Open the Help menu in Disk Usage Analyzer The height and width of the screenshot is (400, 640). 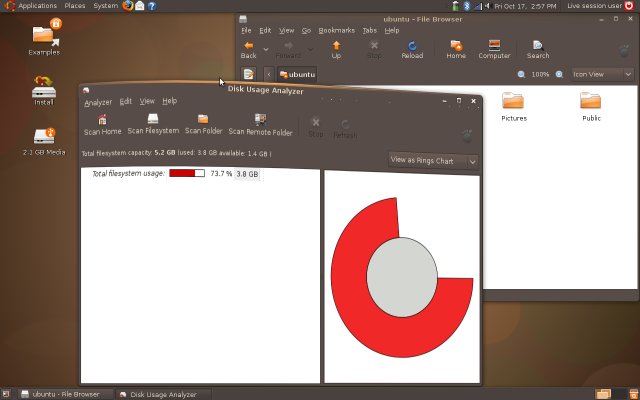[x=170, y=101]
